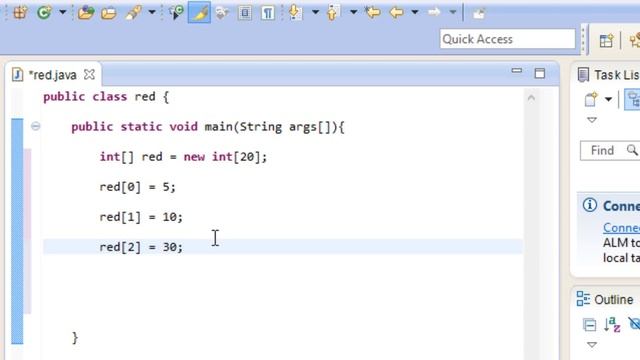
Task: Open the Forward history dropdown arrow
Action: tap(452, 12)
